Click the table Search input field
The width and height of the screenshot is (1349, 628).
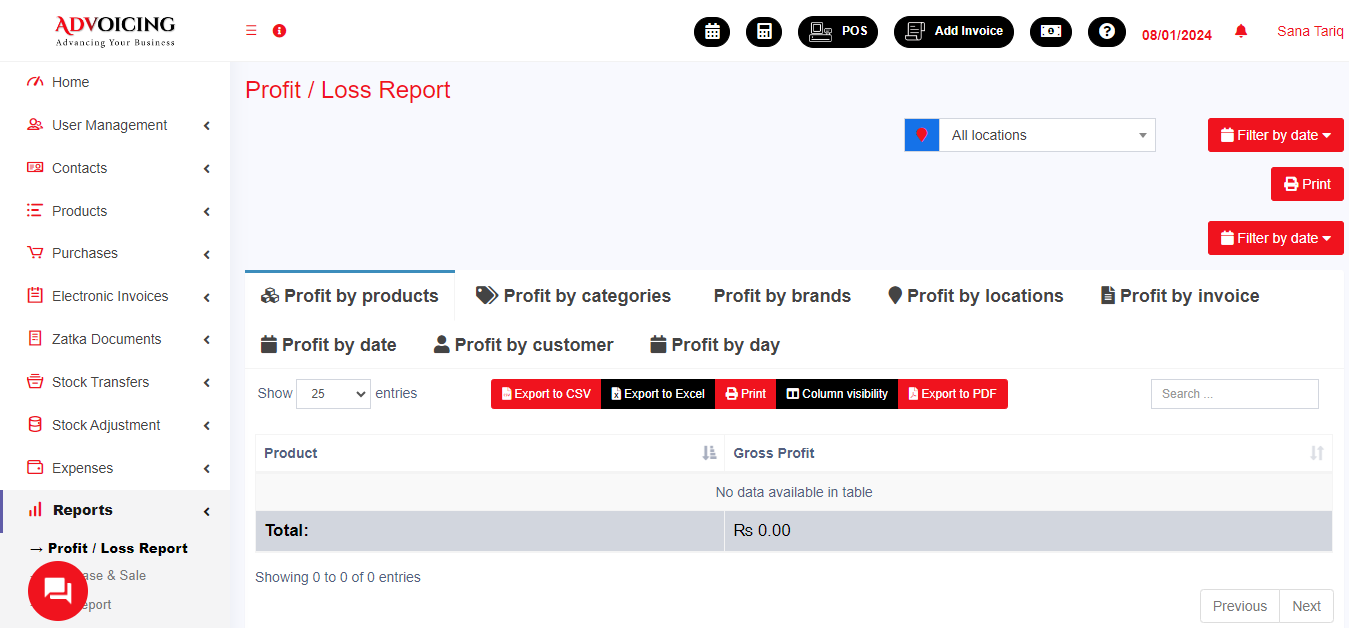(x=1234, y=394)
